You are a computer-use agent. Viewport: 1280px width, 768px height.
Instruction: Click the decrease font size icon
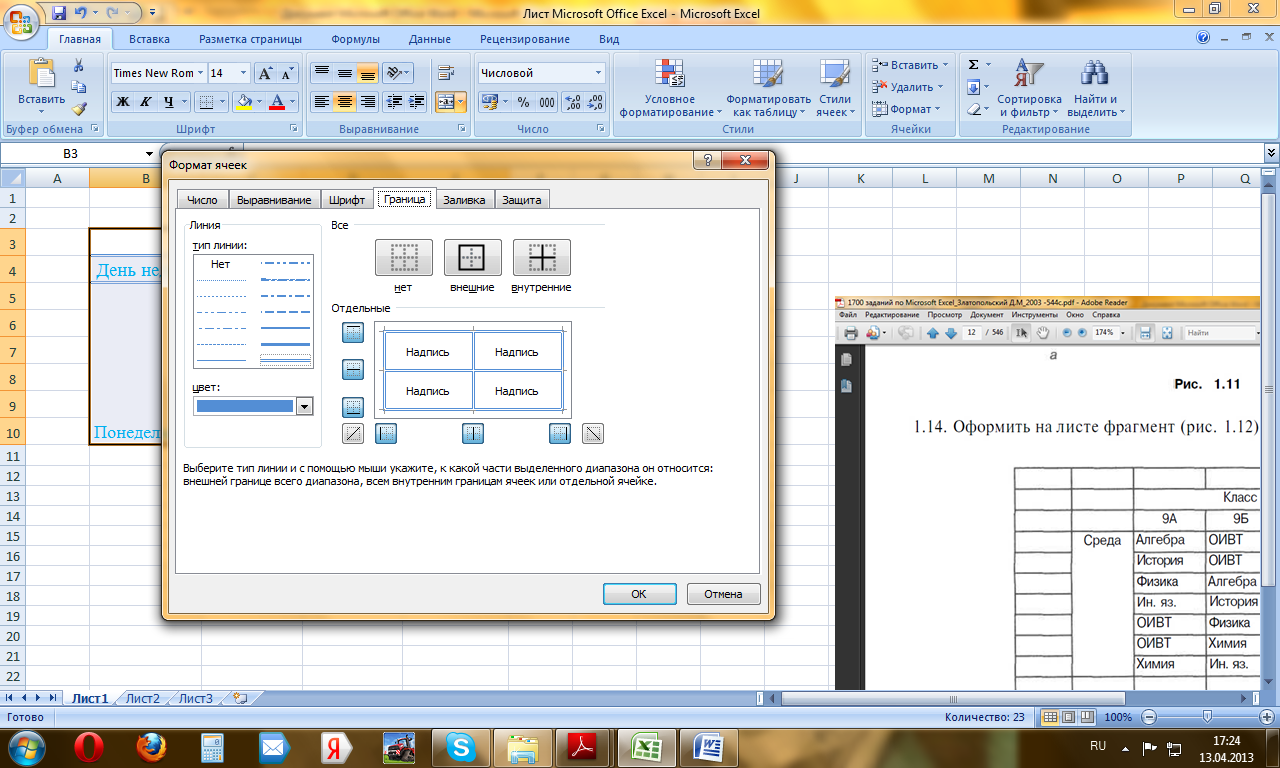(288, 73)
